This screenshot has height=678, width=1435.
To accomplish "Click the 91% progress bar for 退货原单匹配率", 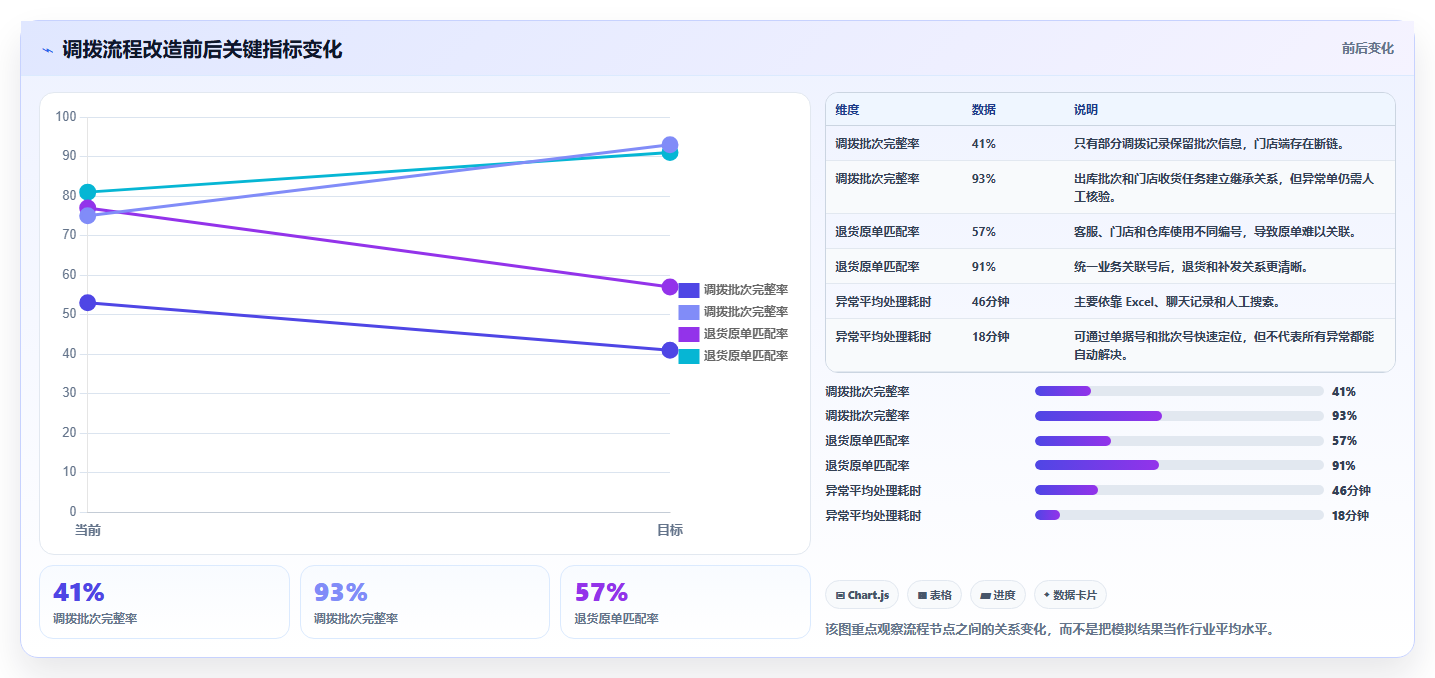I will coord(1179,465).
